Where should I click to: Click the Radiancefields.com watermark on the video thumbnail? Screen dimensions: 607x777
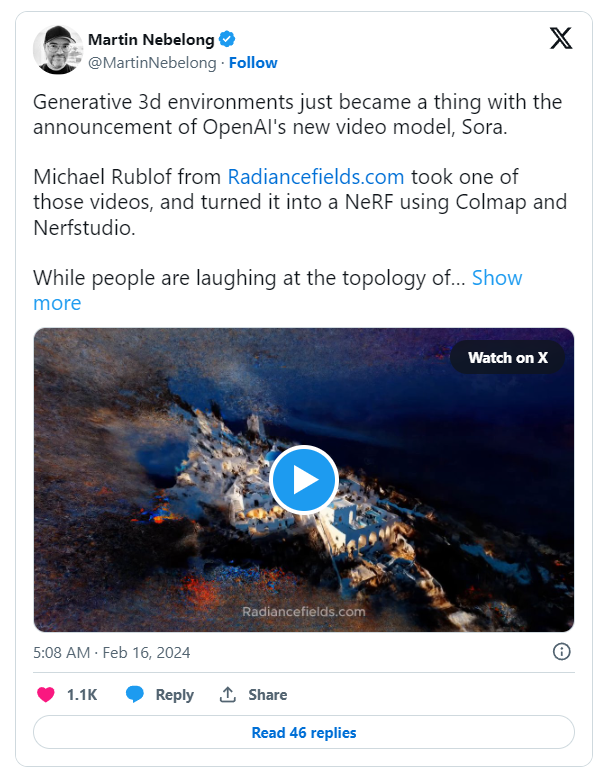304,611
